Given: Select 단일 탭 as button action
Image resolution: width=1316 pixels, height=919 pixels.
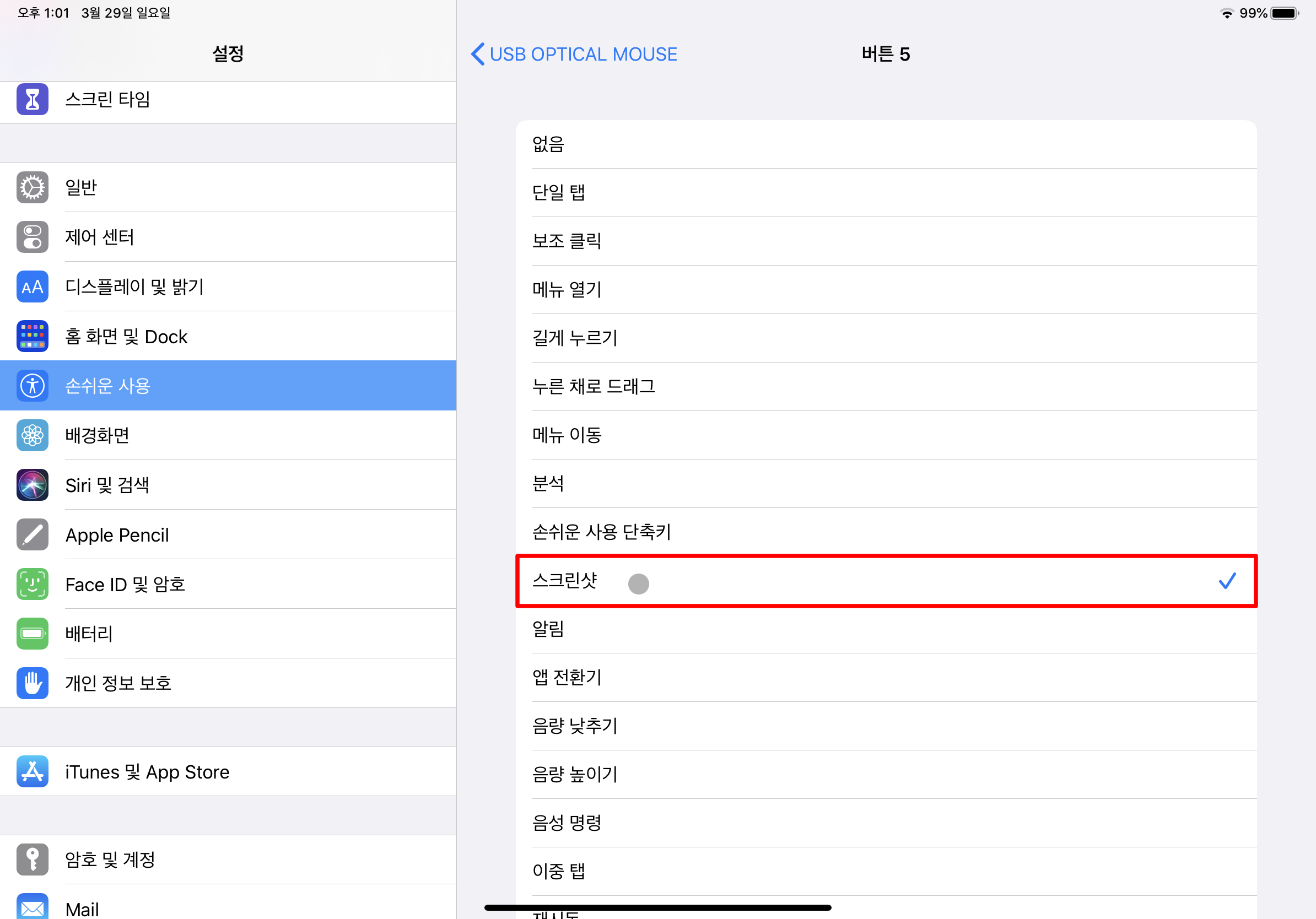Looking at the screenshot, I should (x=886, y=192).
